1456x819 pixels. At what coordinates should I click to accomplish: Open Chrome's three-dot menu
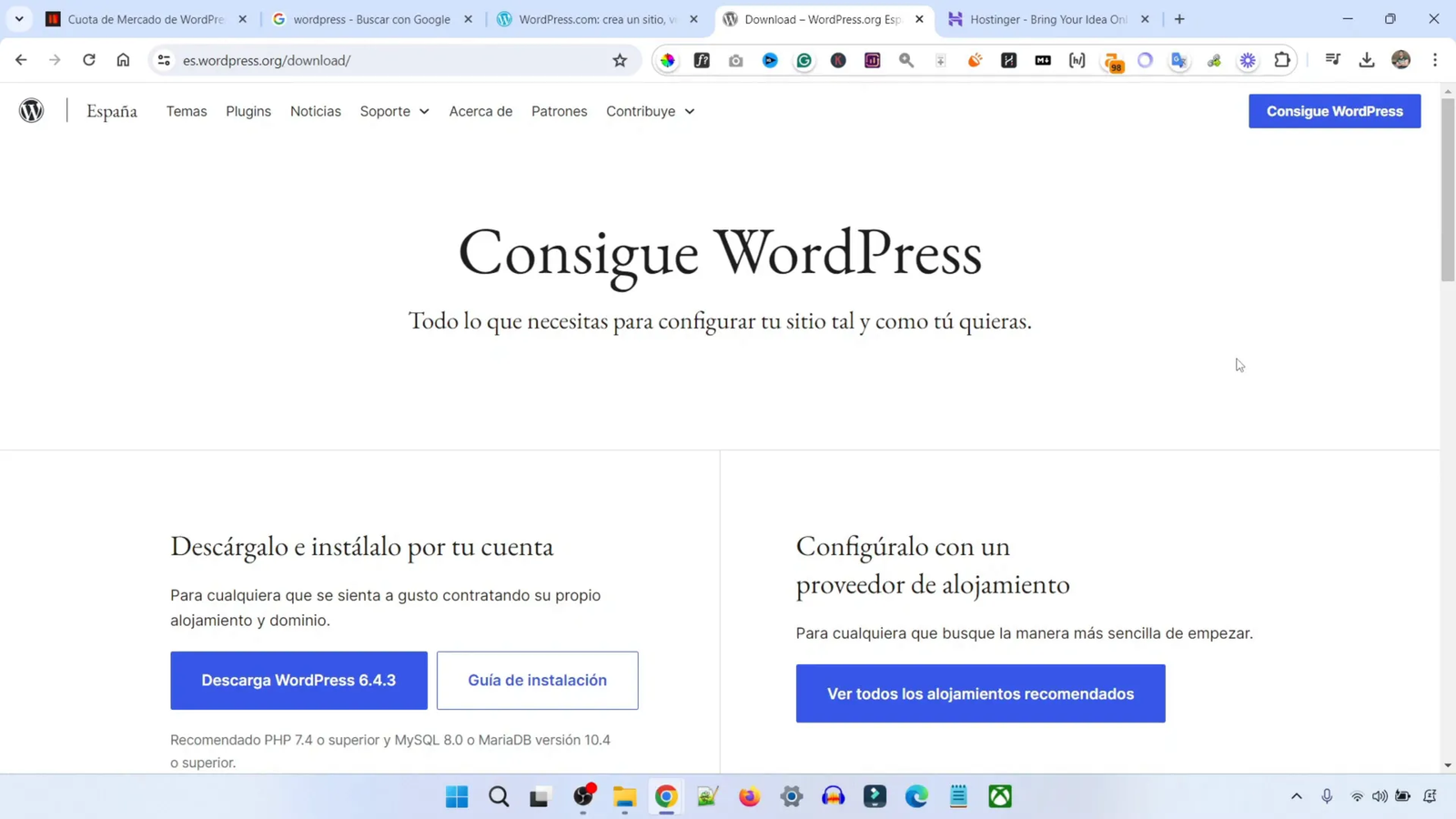click(1435, 60)
